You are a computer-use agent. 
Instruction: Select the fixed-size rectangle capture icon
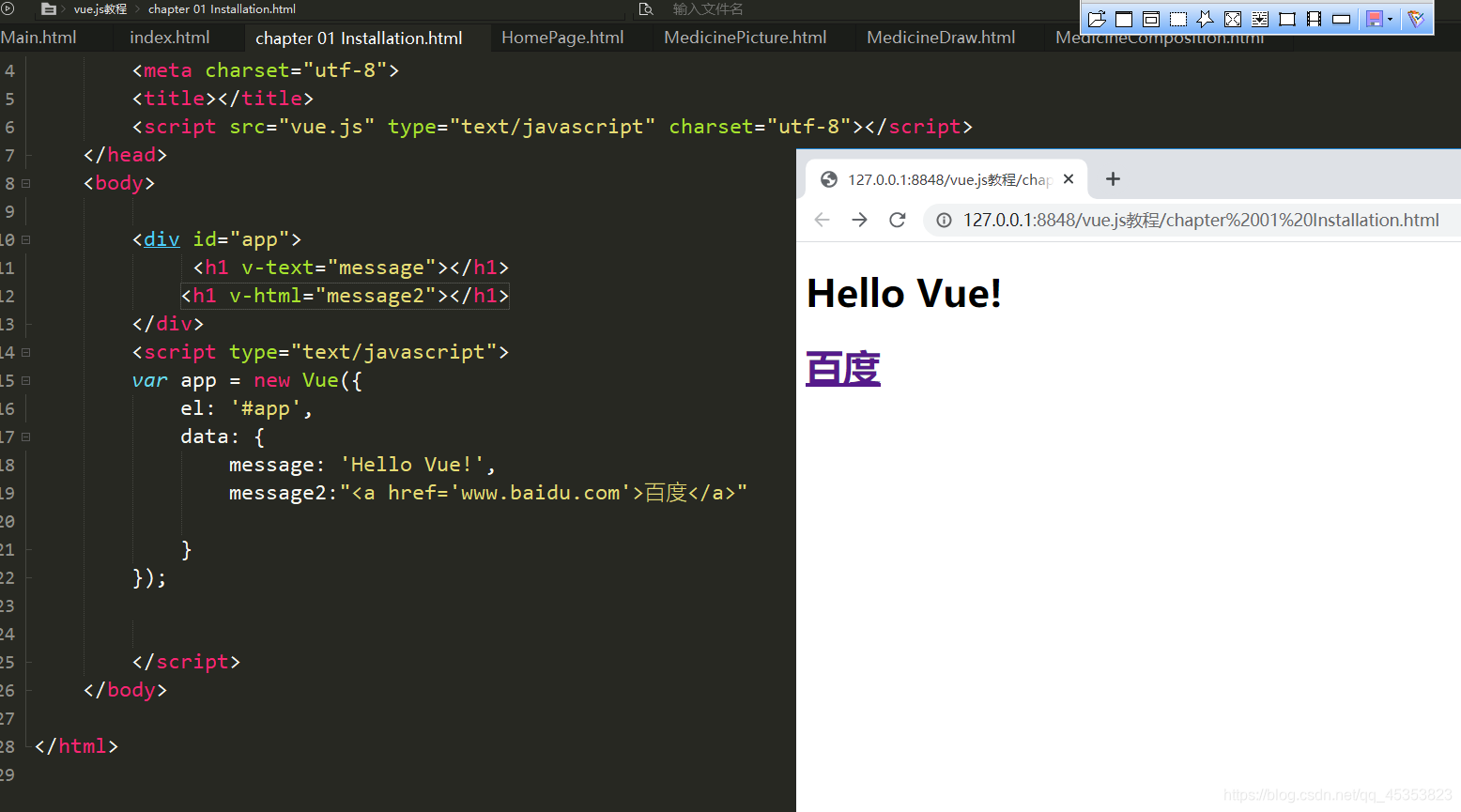click(x=1287, y=19)
